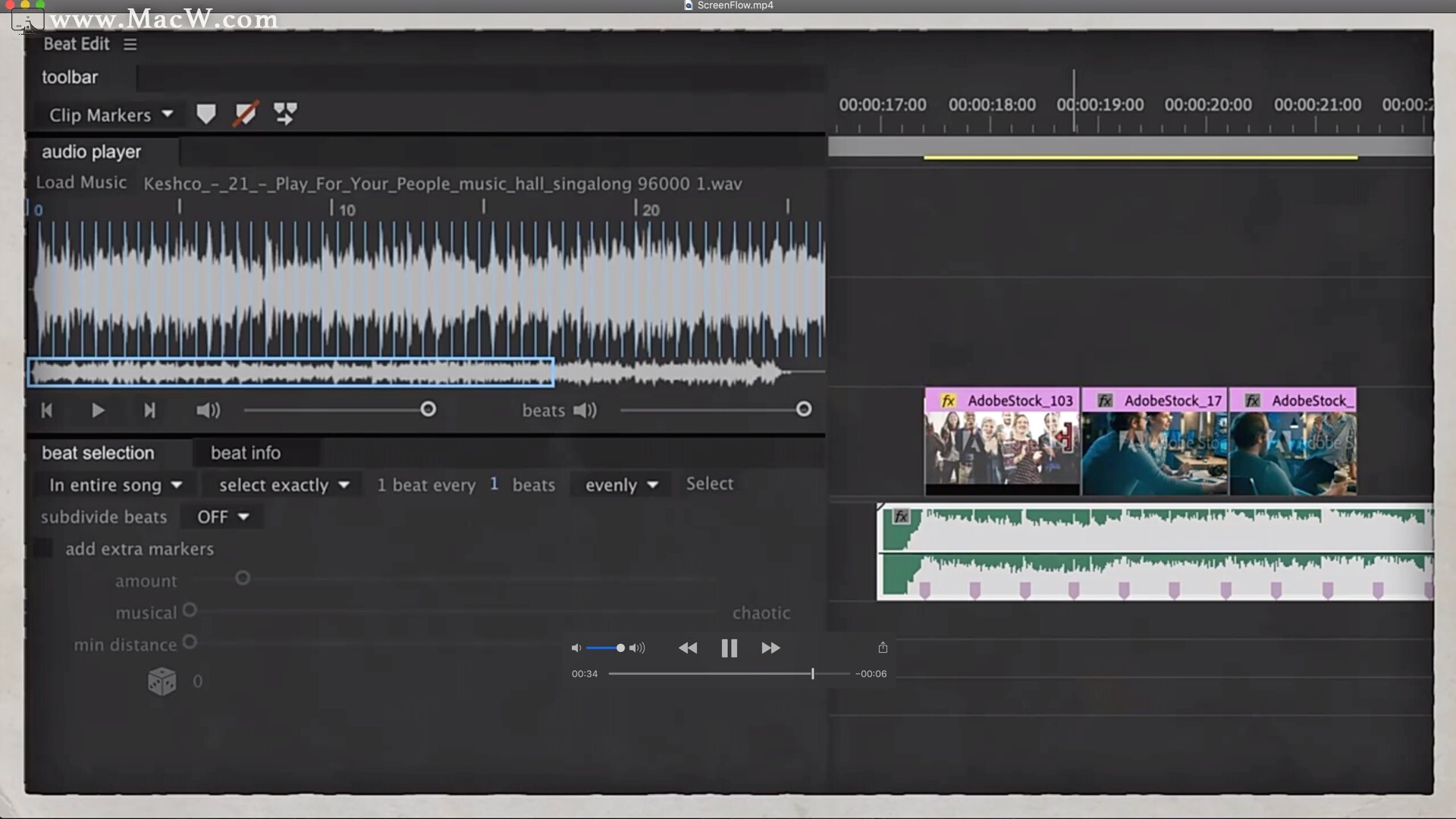Viewport: 1456px width, 819px height.
Task: Toggle the fx badge on AdobeStock_103 clip
Action: coord(948,400)
